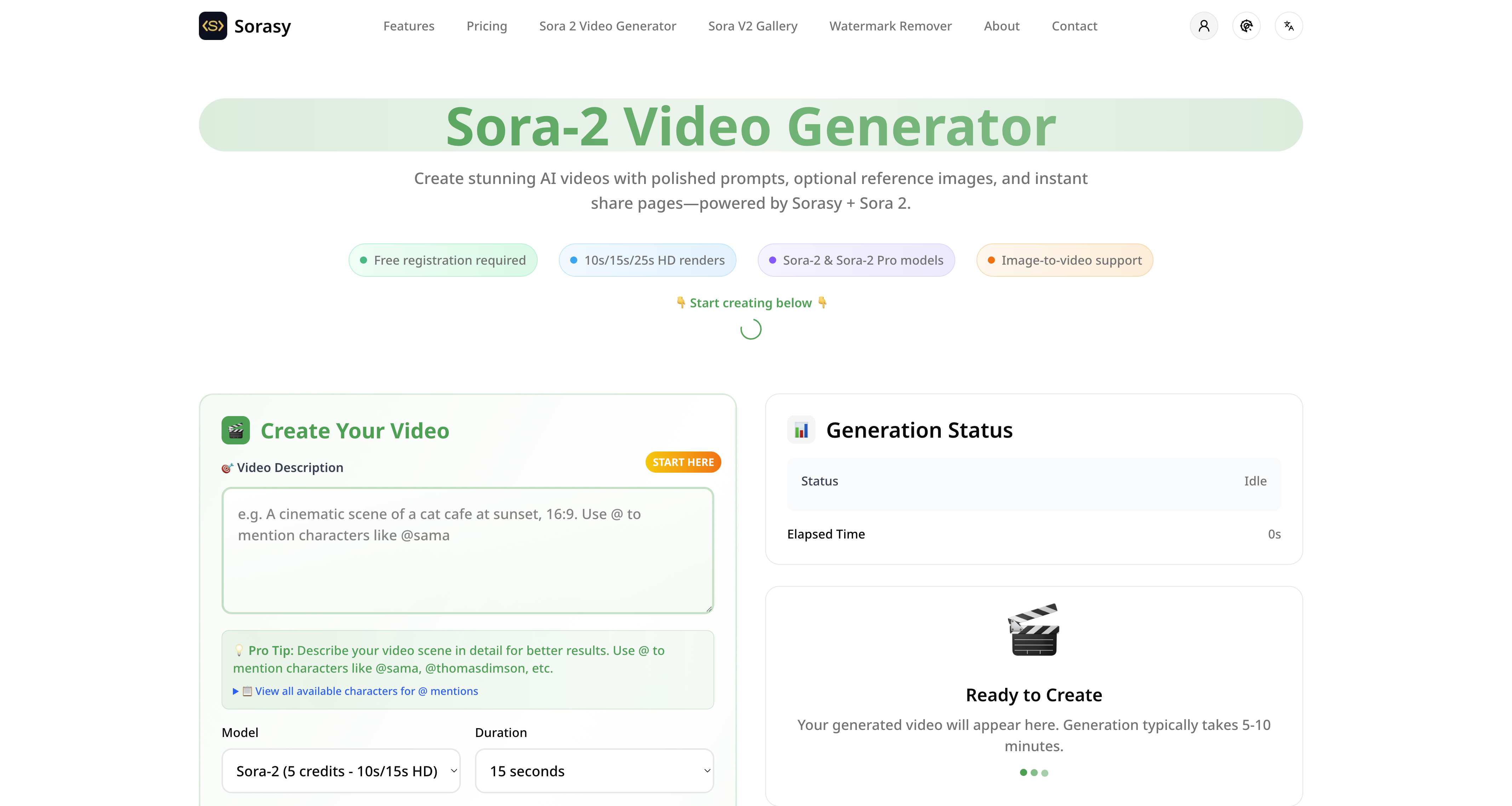Viewport: 1512px width, 806px height.
Task: Open the language translate icon
Action: (x=1288, y=26)
